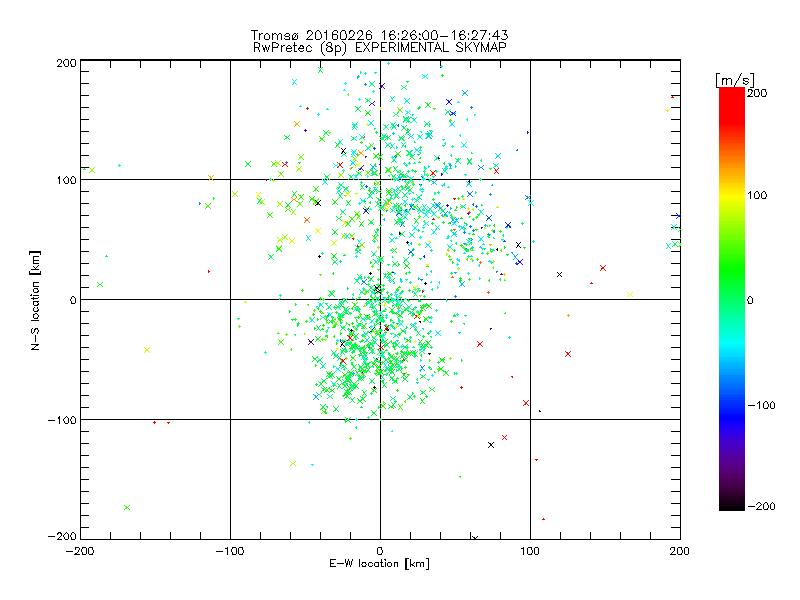Viewport: 800px width, 600px height.
Task: Click the colorbar label '100' near yellow
Action: pos(757,195)
